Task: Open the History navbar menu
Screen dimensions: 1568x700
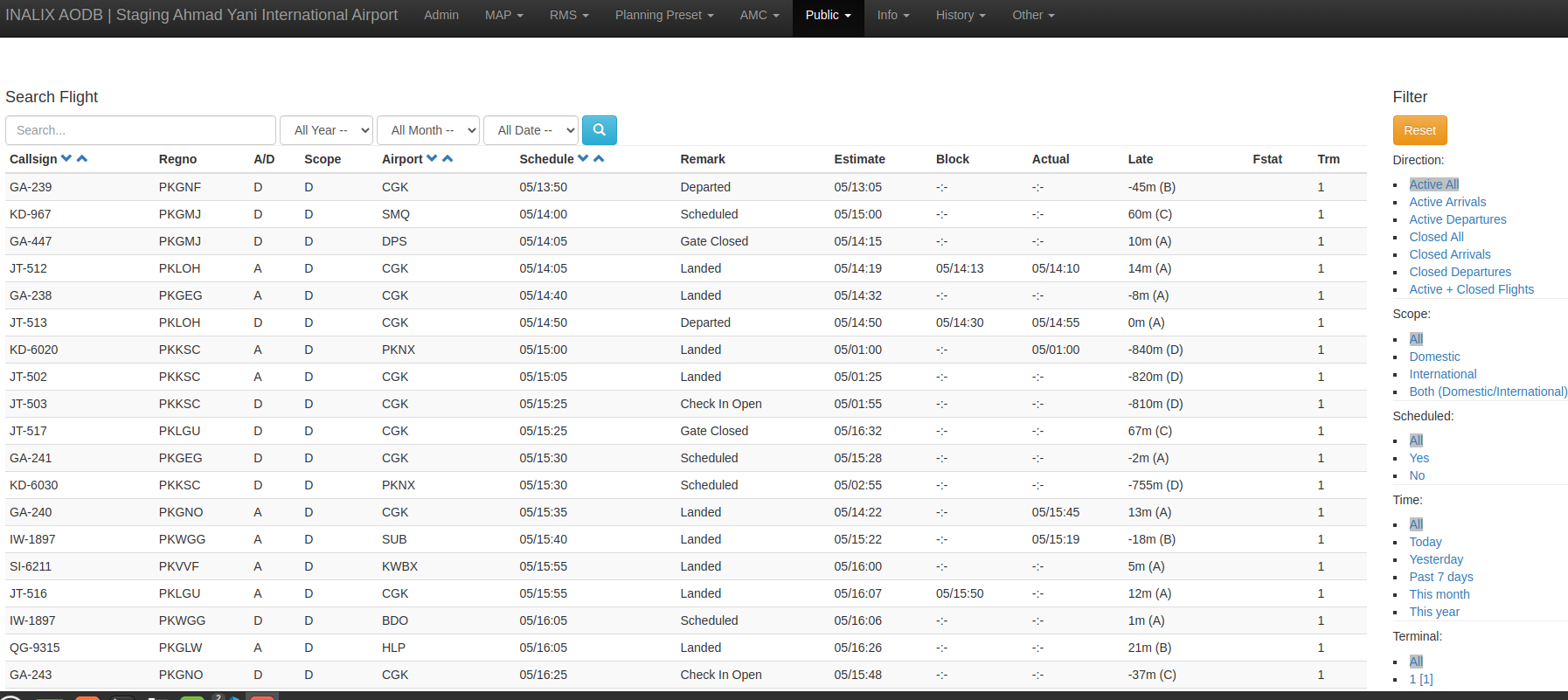Action: pyautogui.click(x=960, y=15)
